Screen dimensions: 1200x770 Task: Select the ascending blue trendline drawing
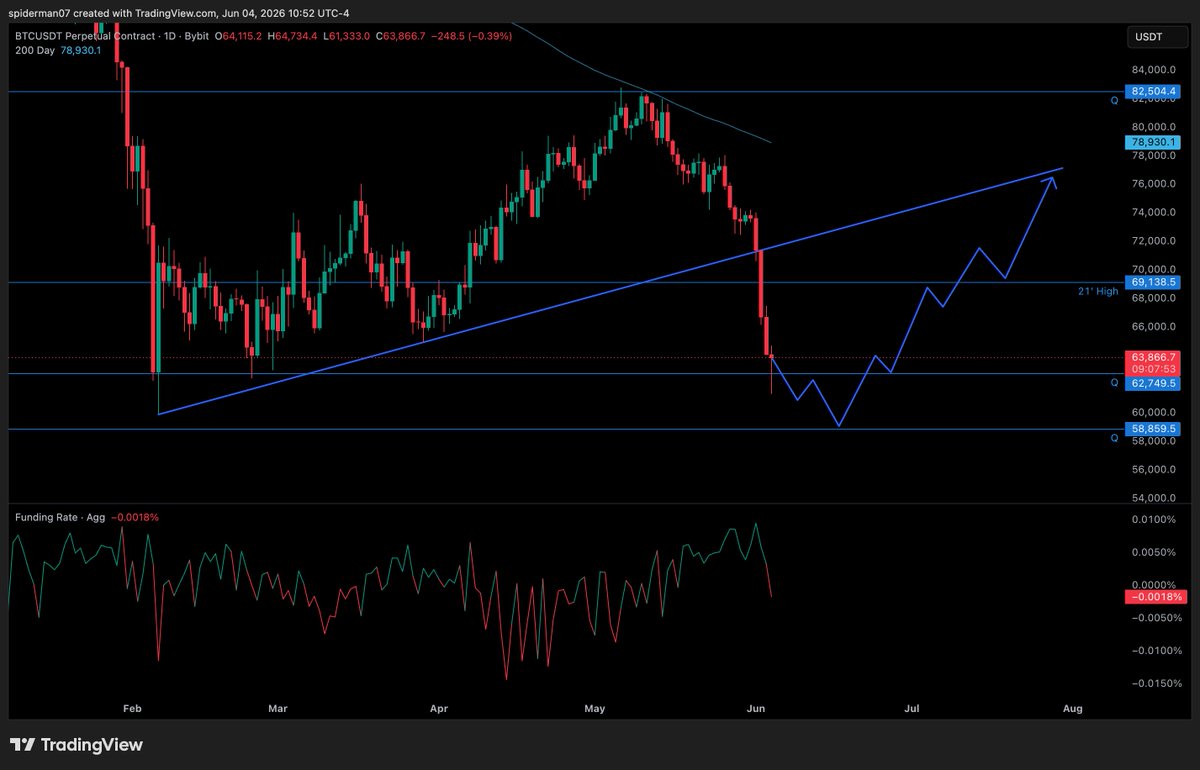click(x=610, y=291)
